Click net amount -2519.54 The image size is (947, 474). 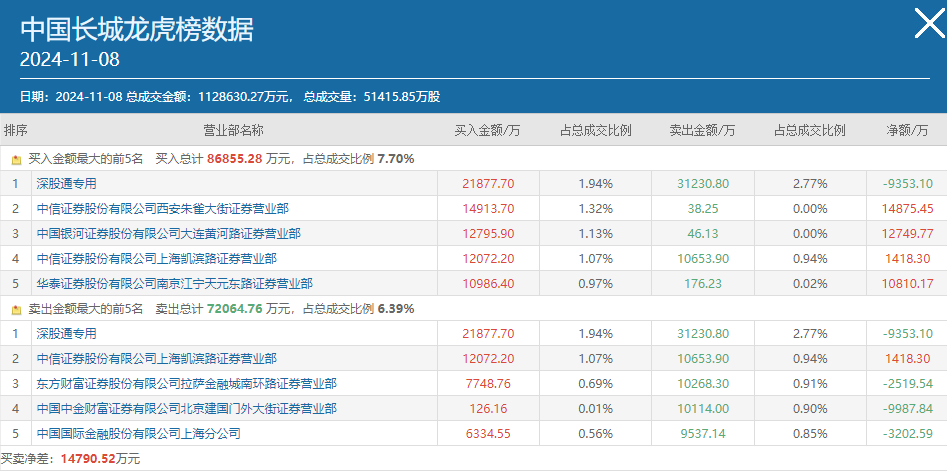[x=908, y=384]
